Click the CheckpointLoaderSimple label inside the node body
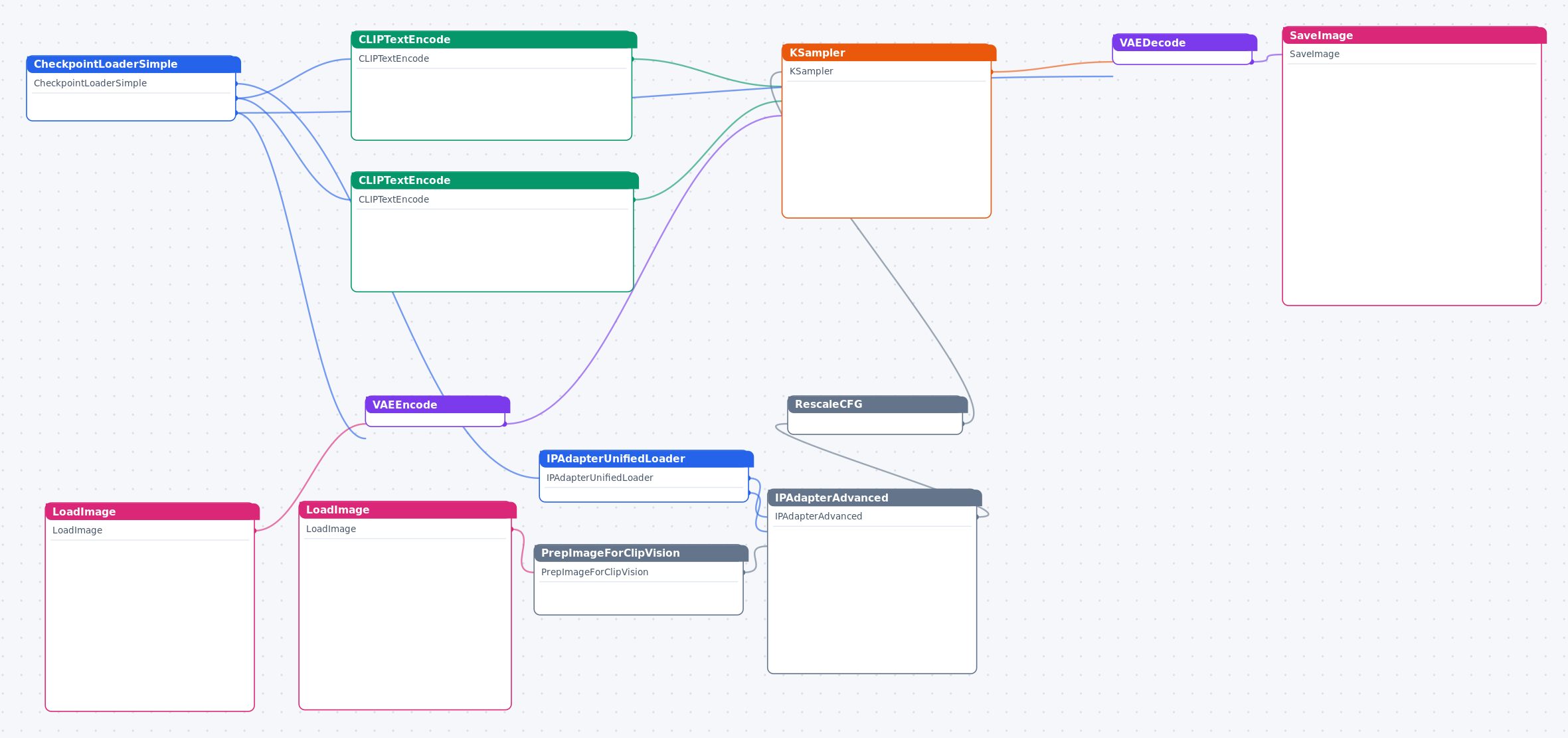Viewport: 1568px width, 738px height. [90, 83]
